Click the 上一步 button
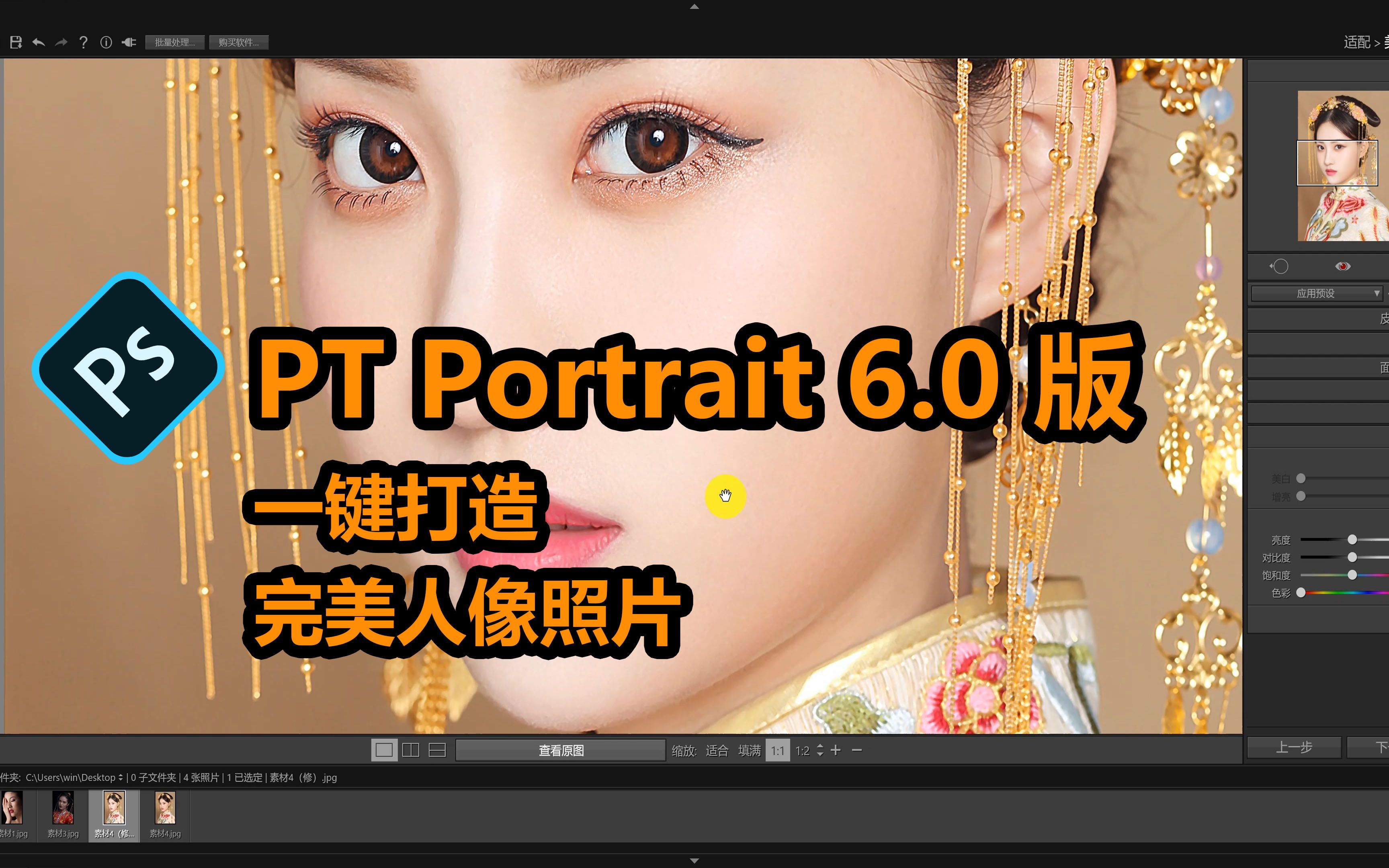 [x=1294, y=747]
